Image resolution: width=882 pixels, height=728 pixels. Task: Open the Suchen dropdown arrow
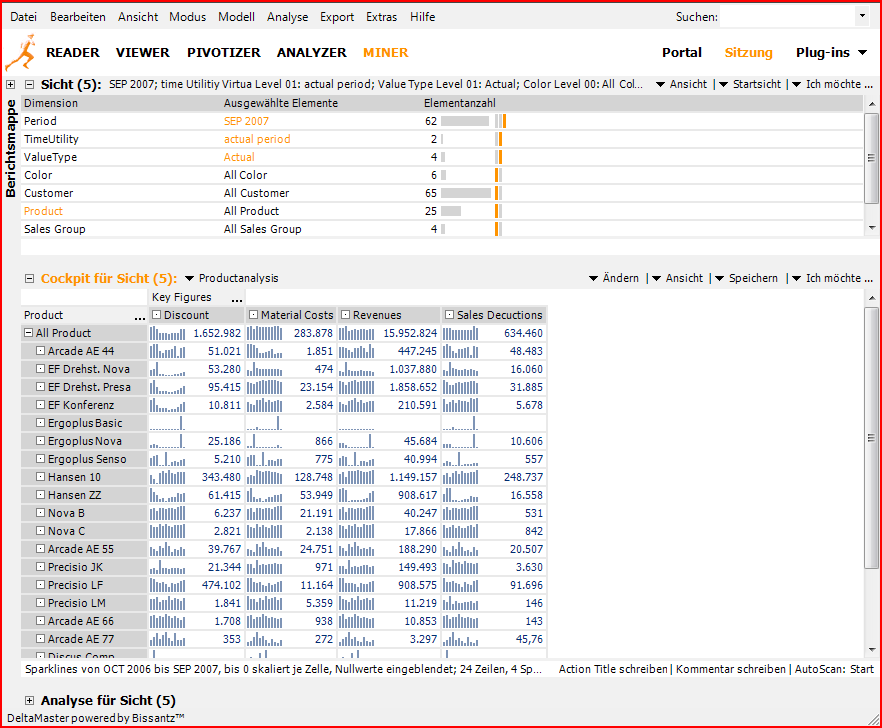click(x=862, y=16)
